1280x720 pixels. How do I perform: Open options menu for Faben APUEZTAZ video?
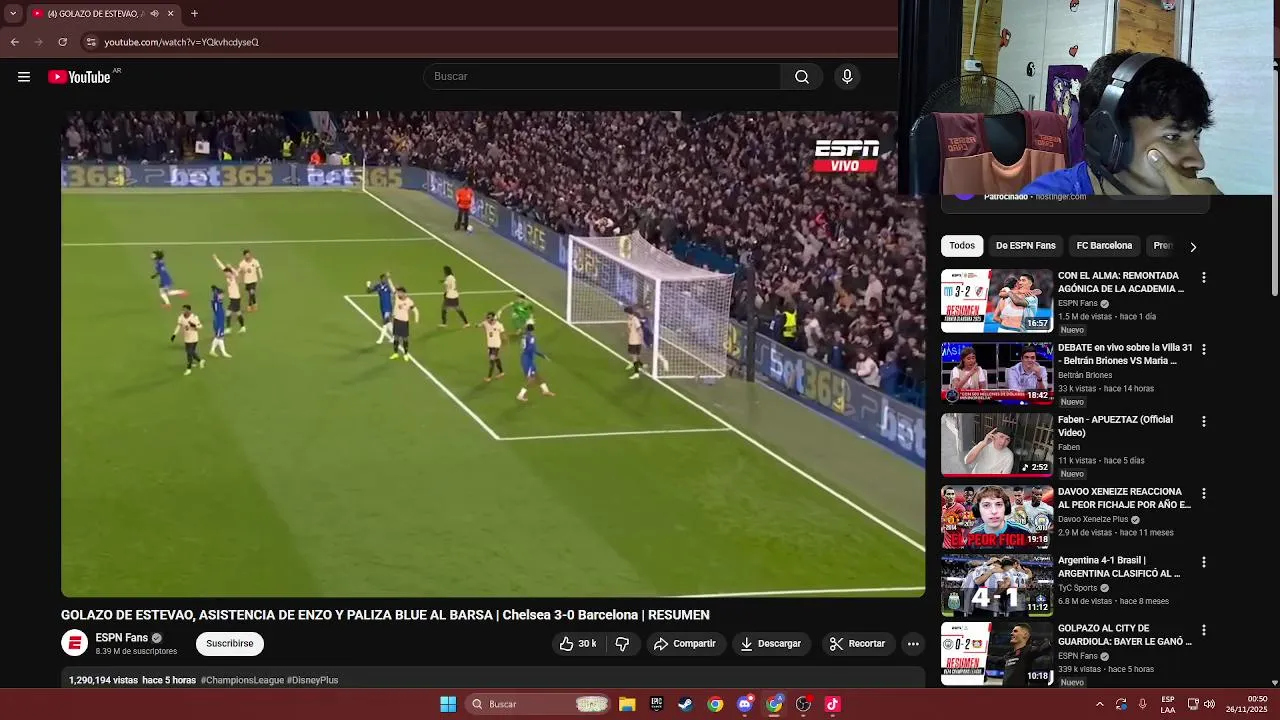(1204, 422)
